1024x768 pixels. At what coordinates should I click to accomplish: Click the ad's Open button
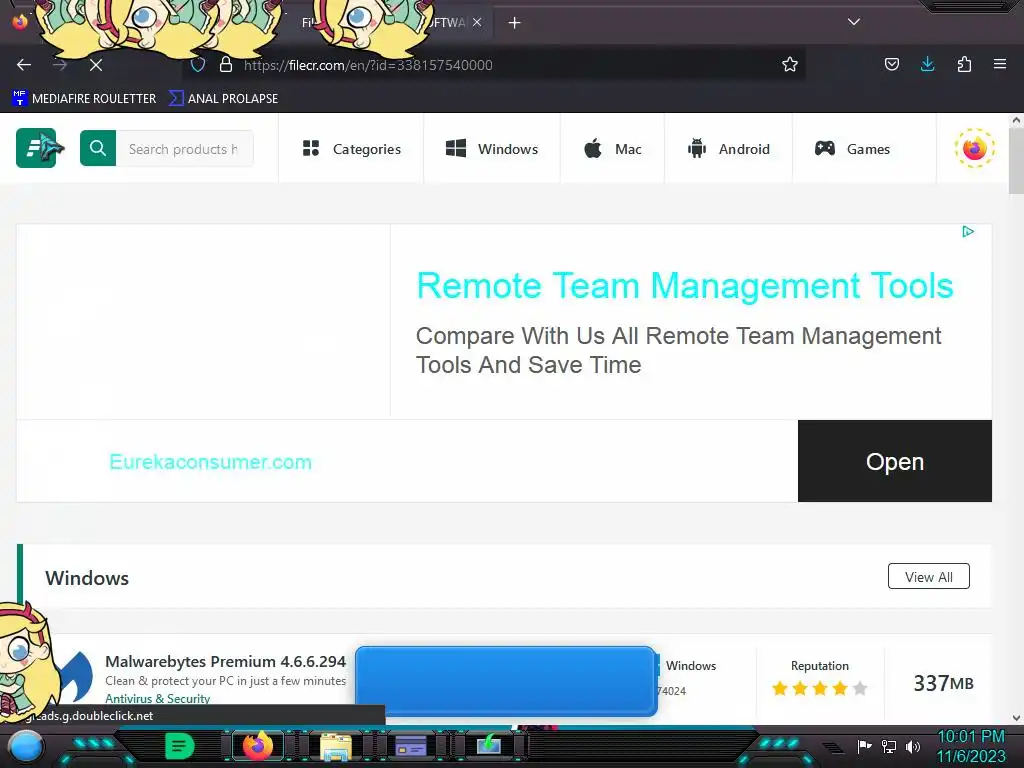pos(895,461)
